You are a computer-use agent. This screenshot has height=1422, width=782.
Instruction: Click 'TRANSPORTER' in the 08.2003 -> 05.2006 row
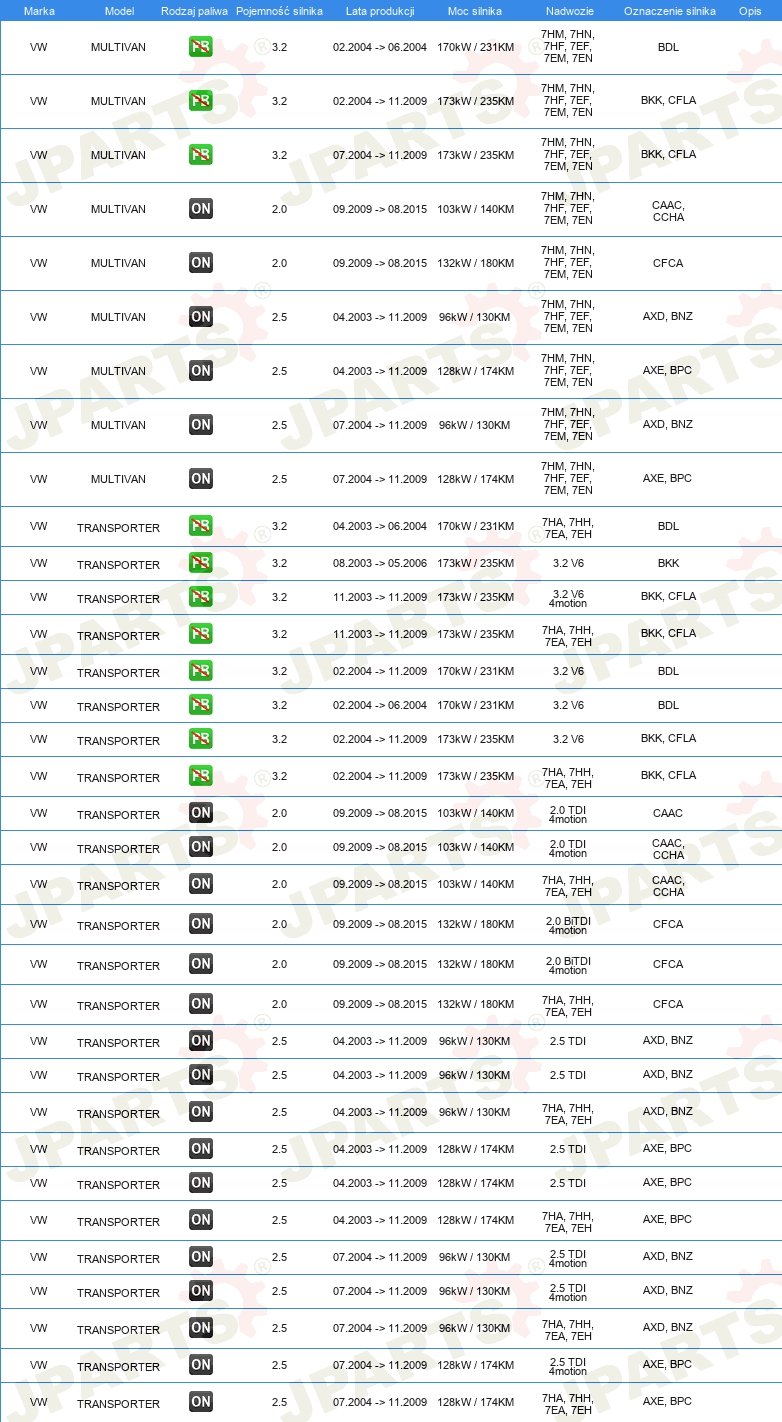118,565
